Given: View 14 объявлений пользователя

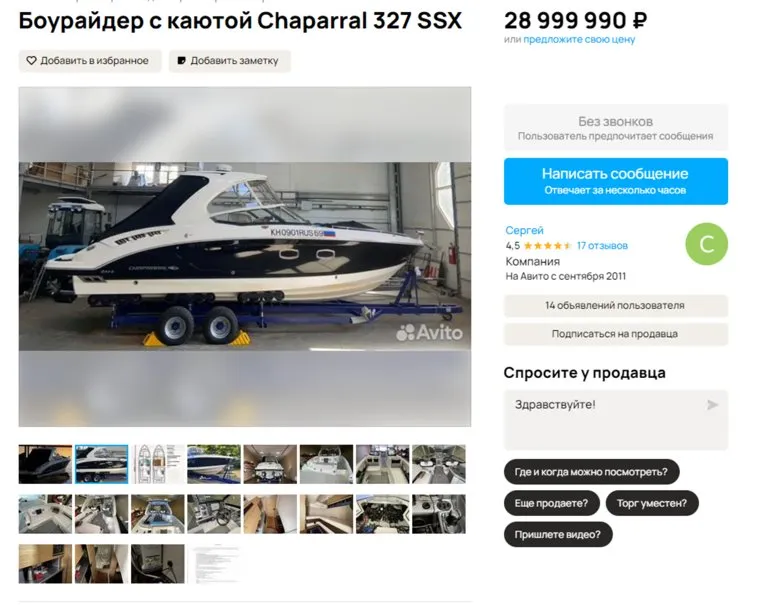Looking at the screenshot, I should pos(616,305).
